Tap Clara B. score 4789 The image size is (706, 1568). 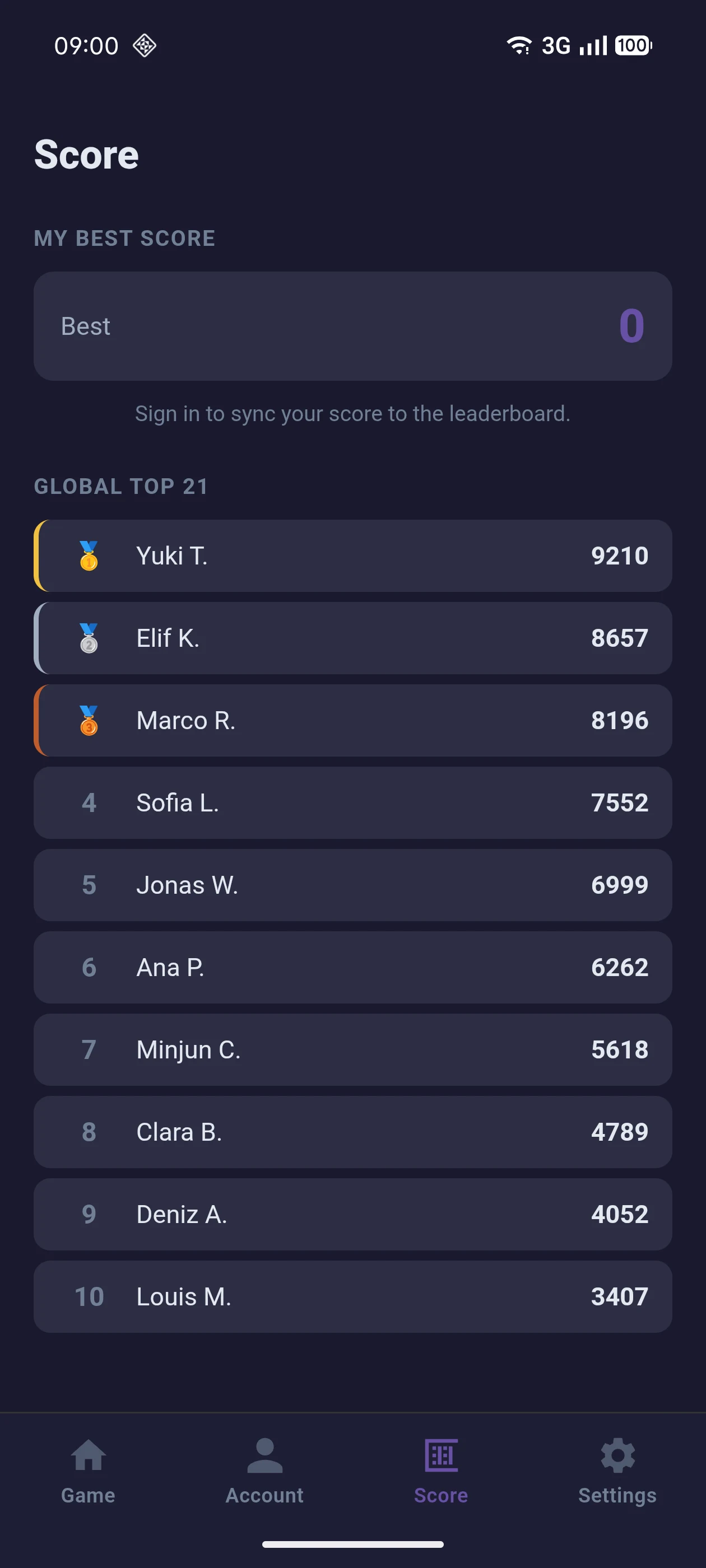click(352, 1132)
